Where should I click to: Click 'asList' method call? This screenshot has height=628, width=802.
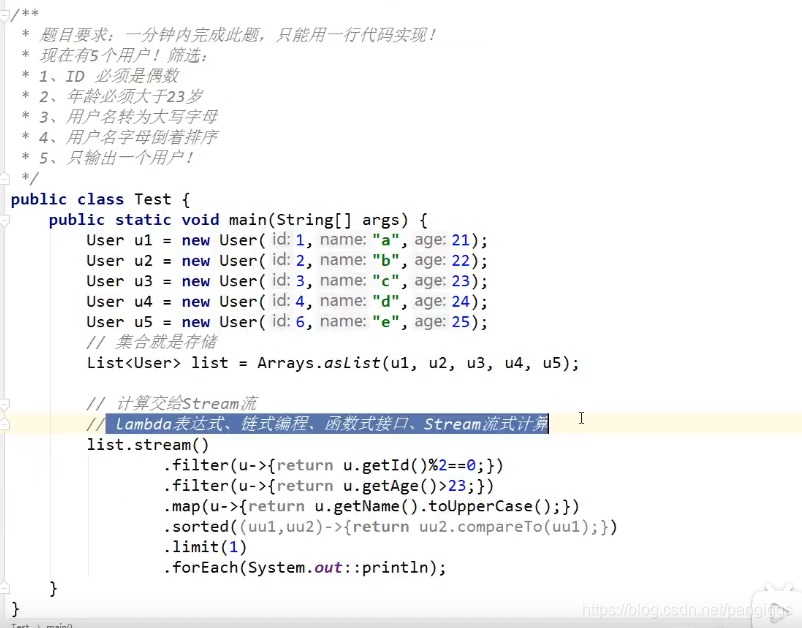352,363
